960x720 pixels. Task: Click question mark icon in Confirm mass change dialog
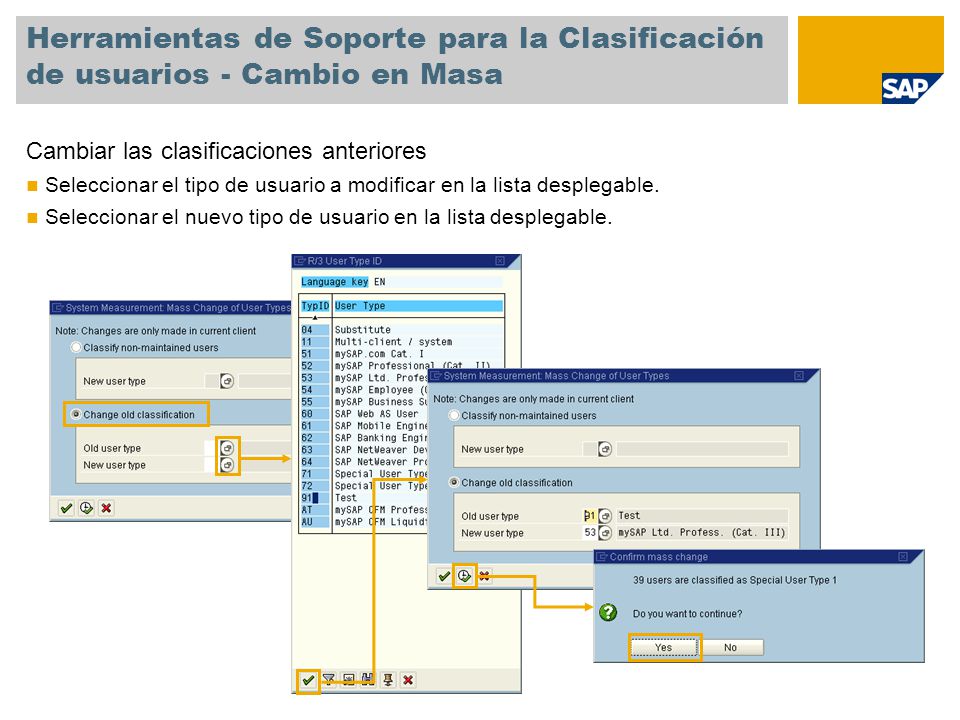click(608, 612)
